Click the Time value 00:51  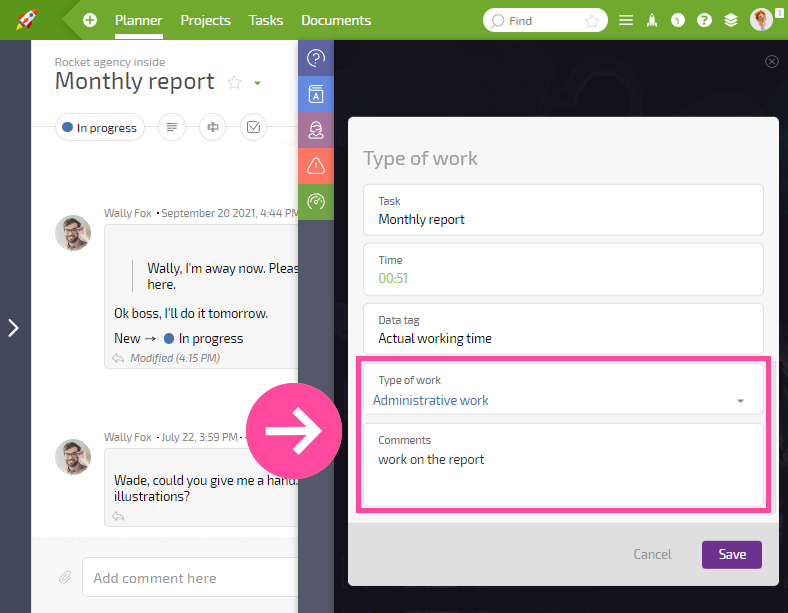point(393,278)
